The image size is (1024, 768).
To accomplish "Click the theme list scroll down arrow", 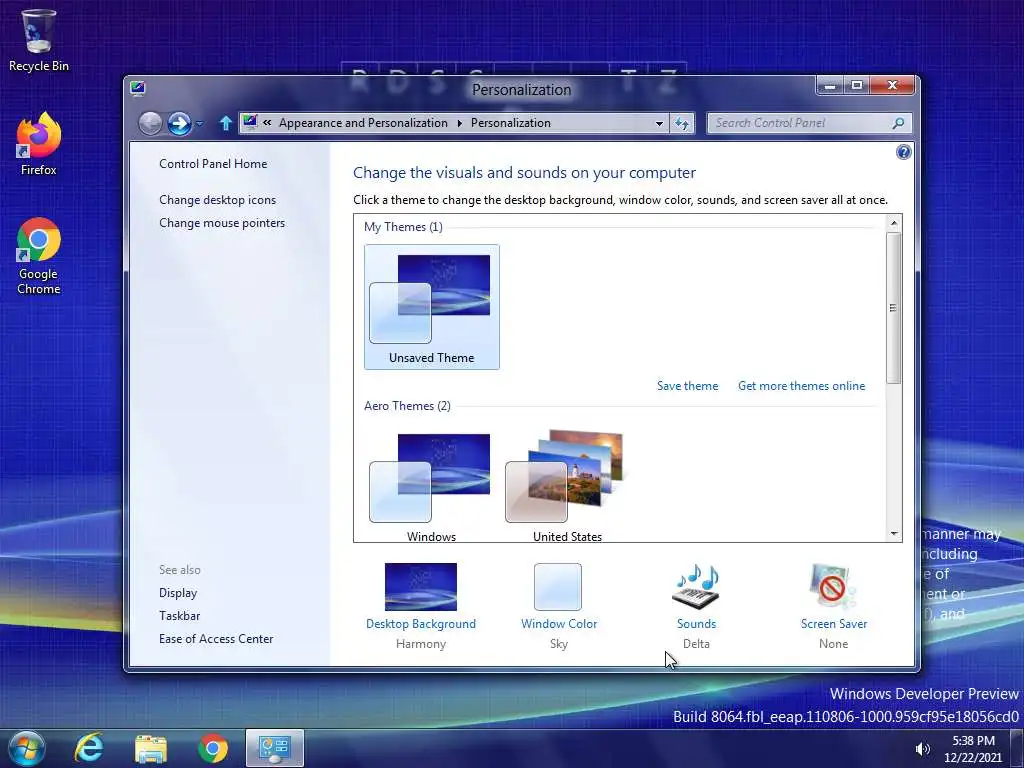I will (893, 534).
